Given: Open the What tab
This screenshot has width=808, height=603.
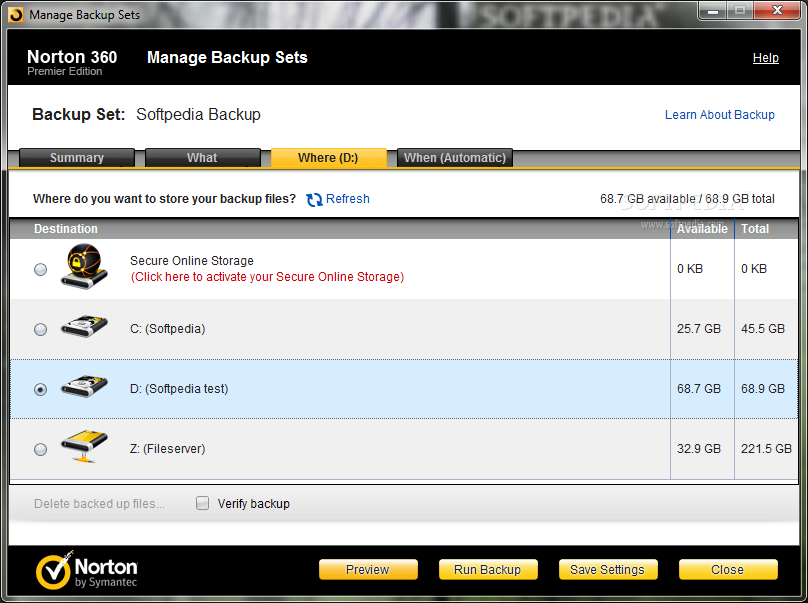Looking at the screenshot, I should click(x=203, y=158).
